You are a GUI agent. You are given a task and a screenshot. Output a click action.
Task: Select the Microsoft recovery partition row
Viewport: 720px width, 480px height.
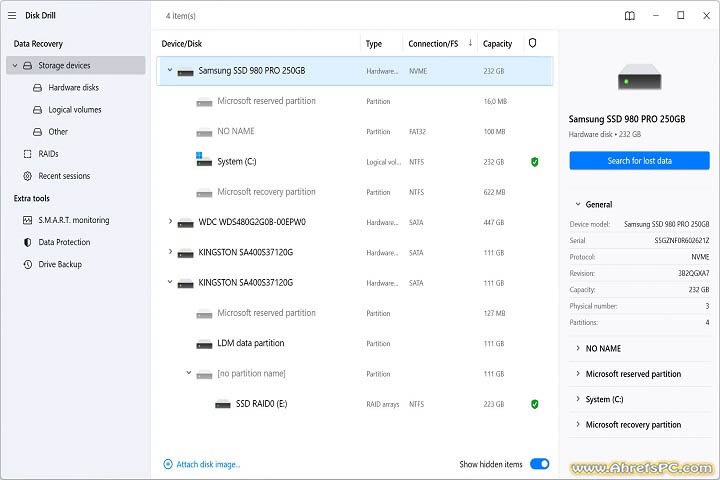tap(354, 192)
